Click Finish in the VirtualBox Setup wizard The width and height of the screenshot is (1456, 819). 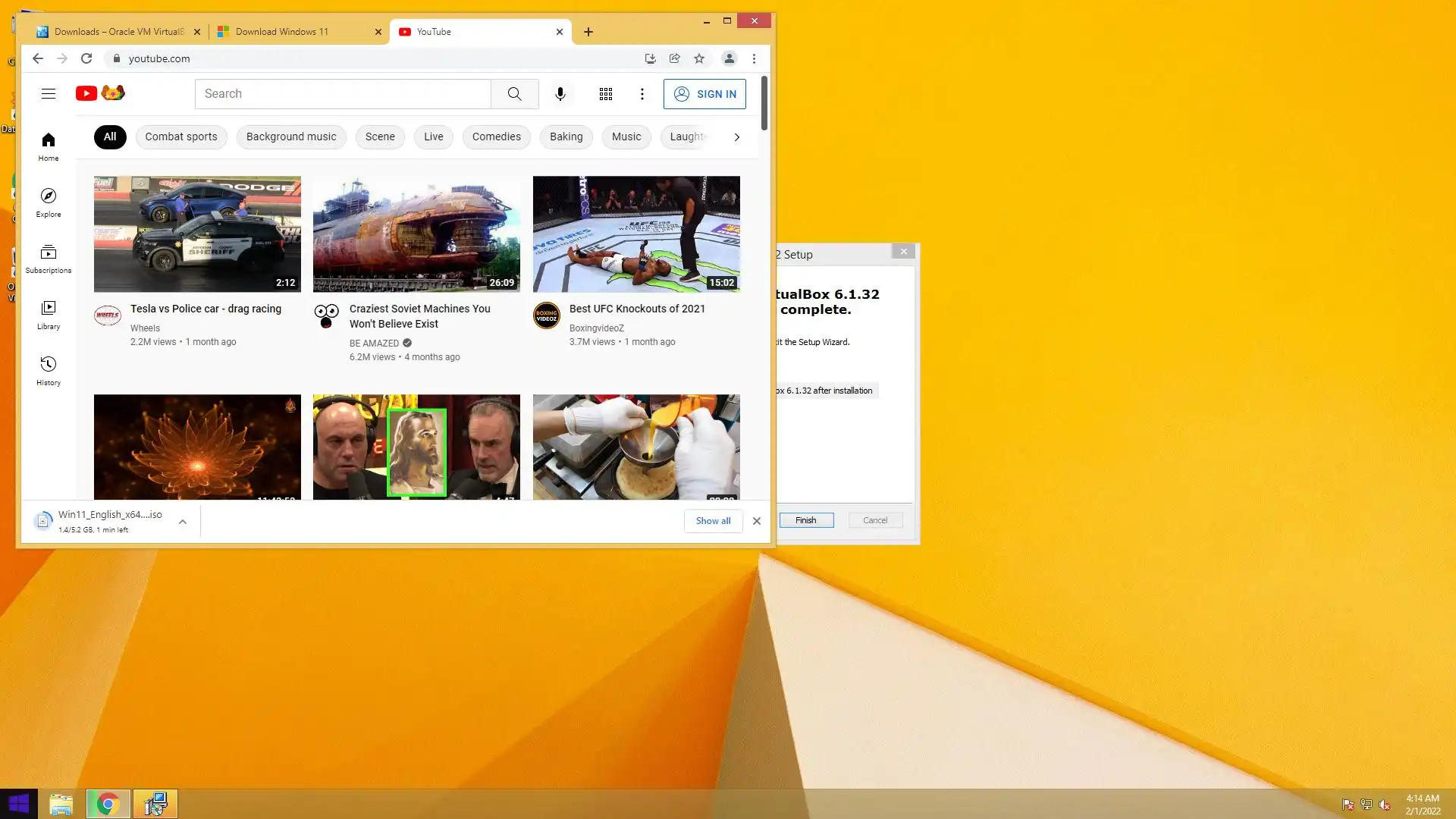805,520
